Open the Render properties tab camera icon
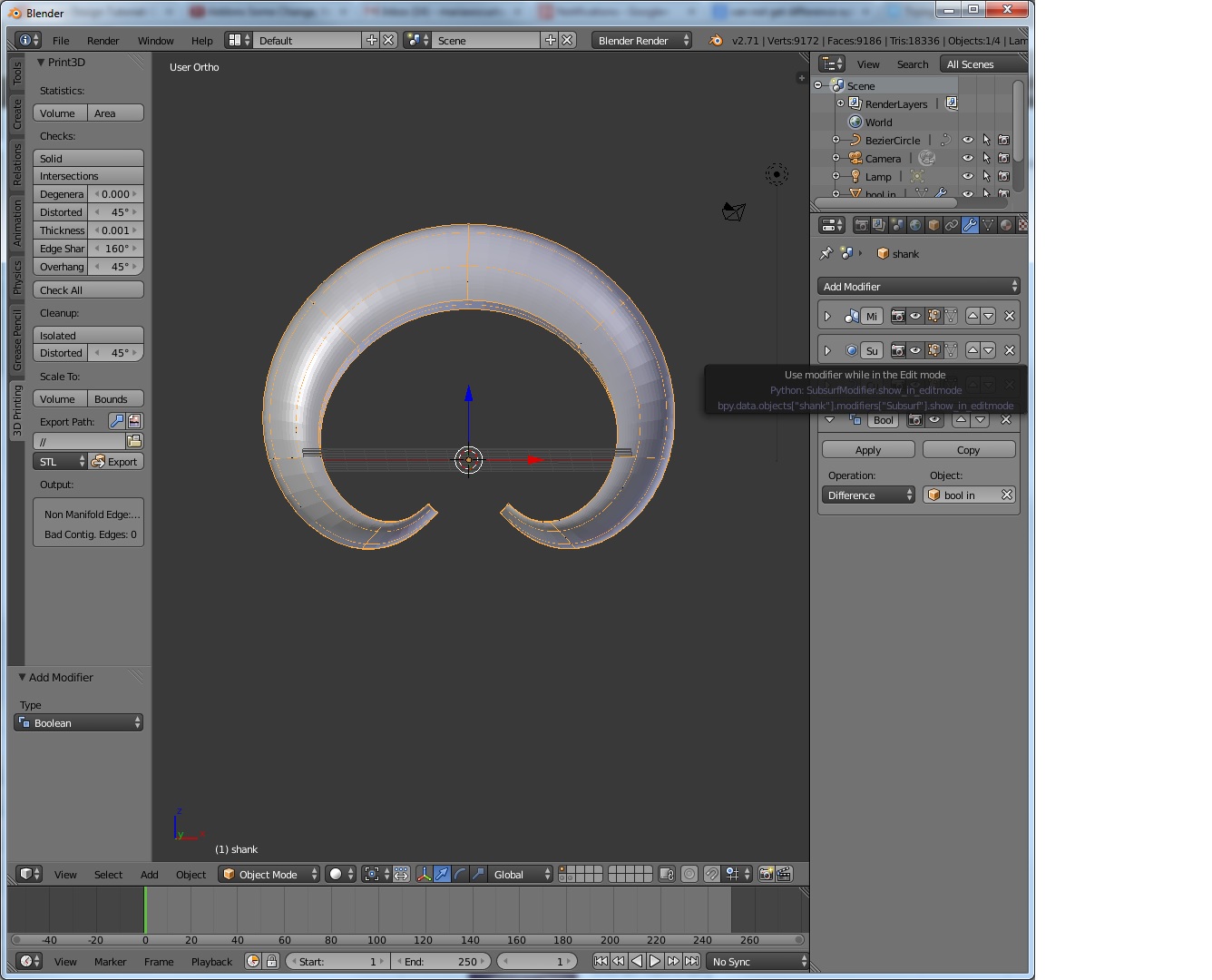1212x980 pixels. (x=861, y=225)
